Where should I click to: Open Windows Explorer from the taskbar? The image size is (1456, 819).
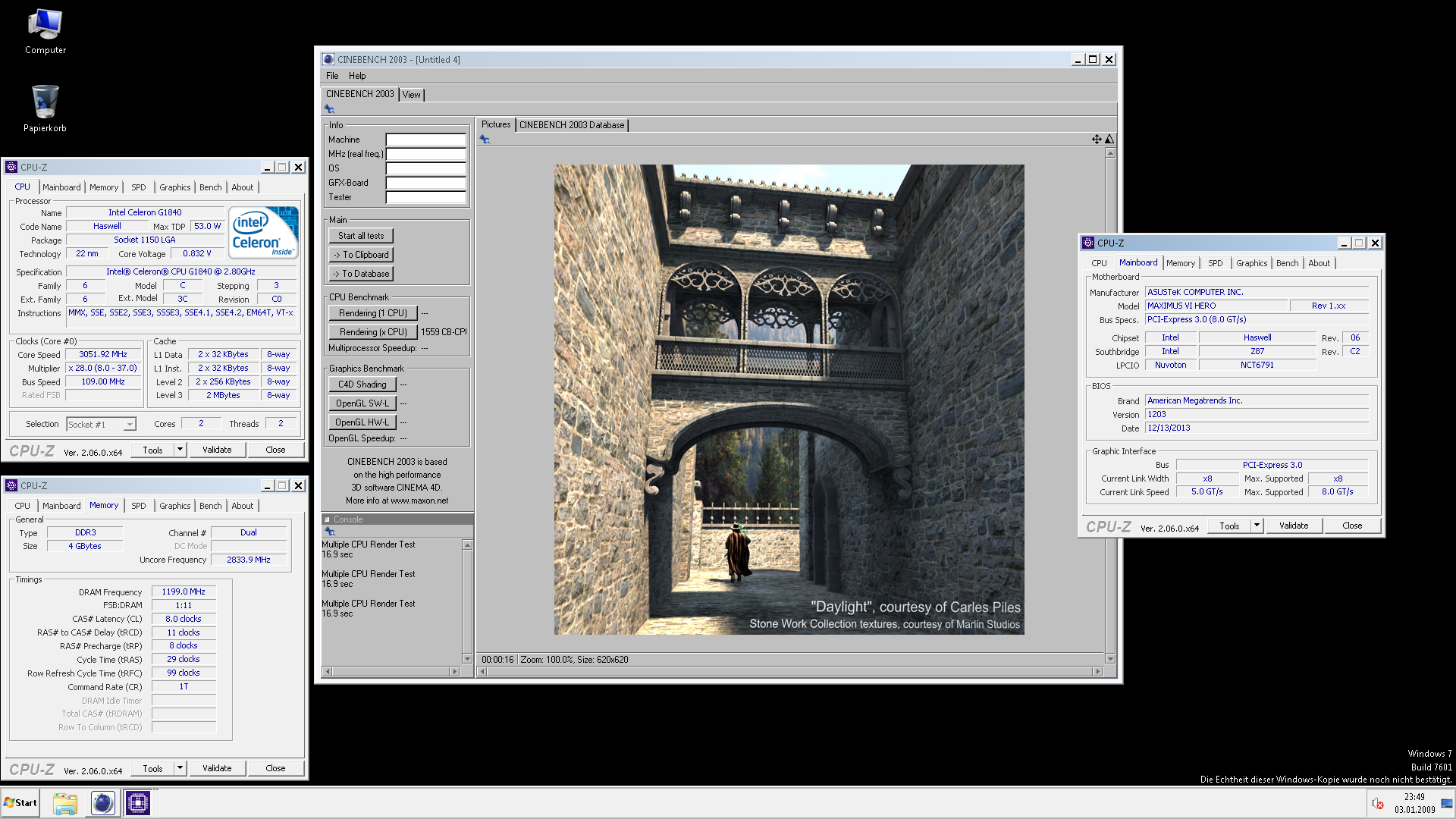click(65, 803)
